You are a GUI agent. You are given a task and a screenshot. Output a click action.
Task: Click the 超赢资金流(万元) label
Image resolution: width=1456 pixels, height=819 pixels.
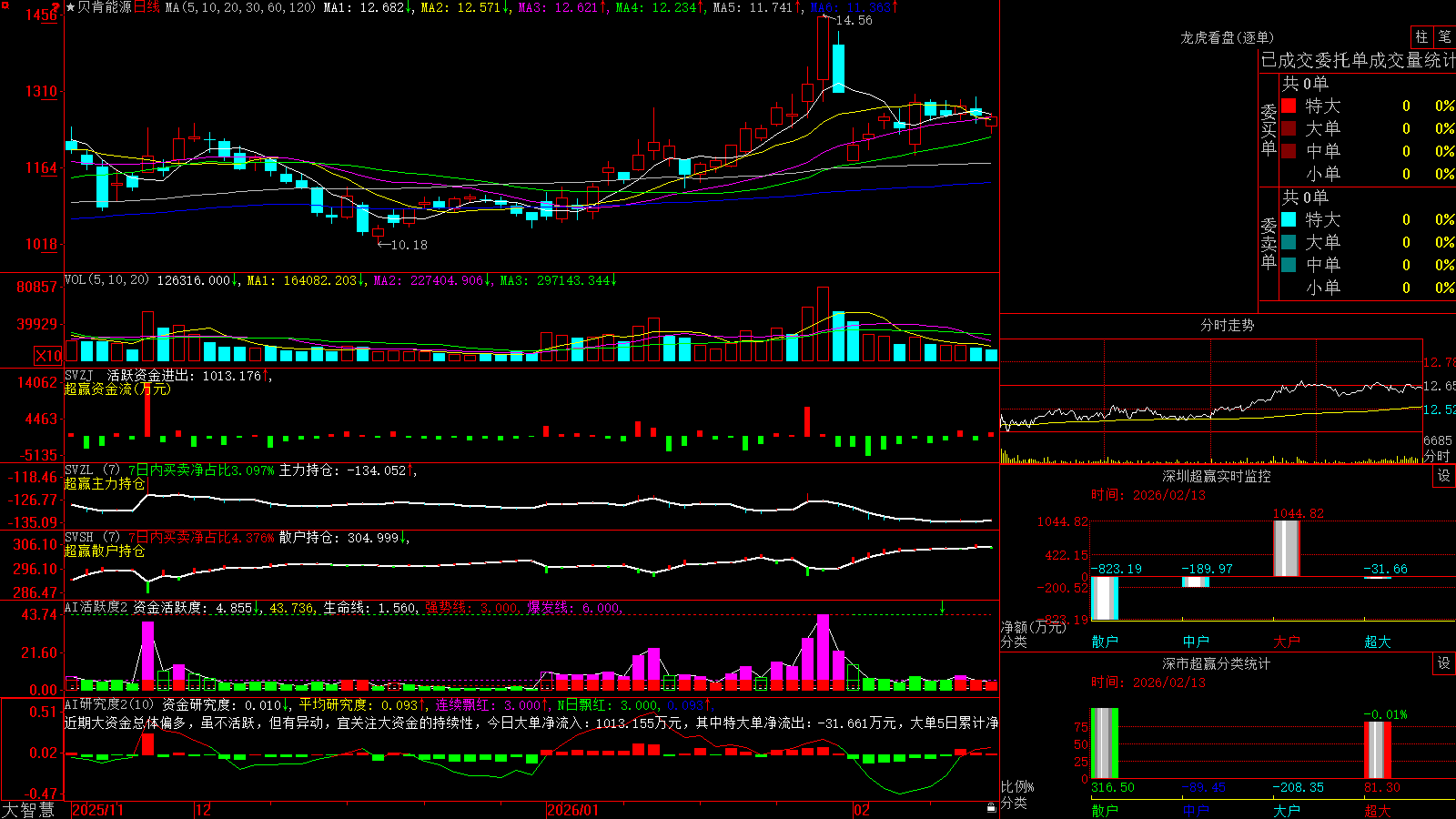[117, 389]
